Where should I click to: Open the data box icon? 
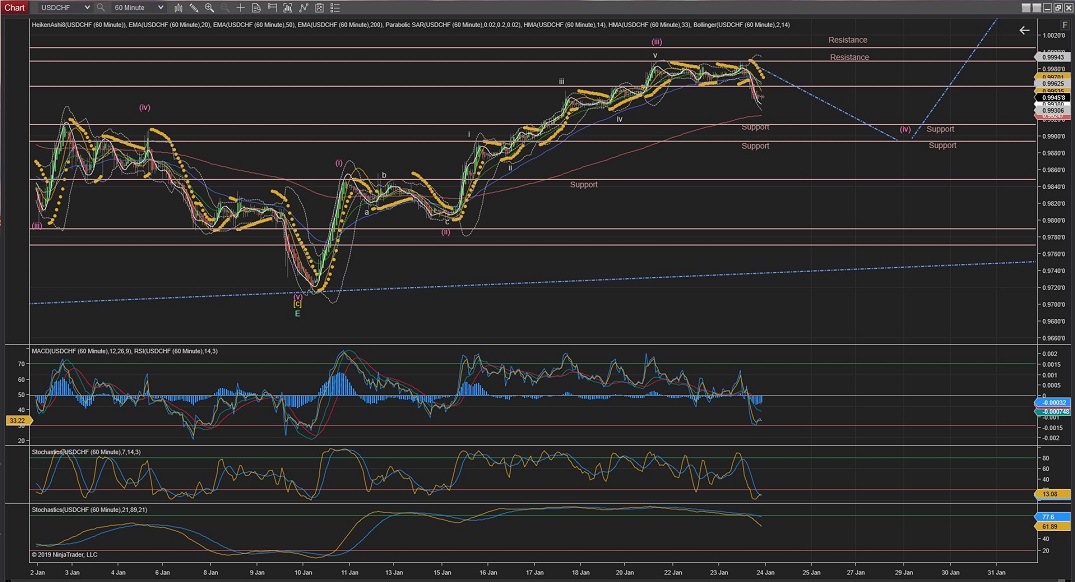point(256,8)
